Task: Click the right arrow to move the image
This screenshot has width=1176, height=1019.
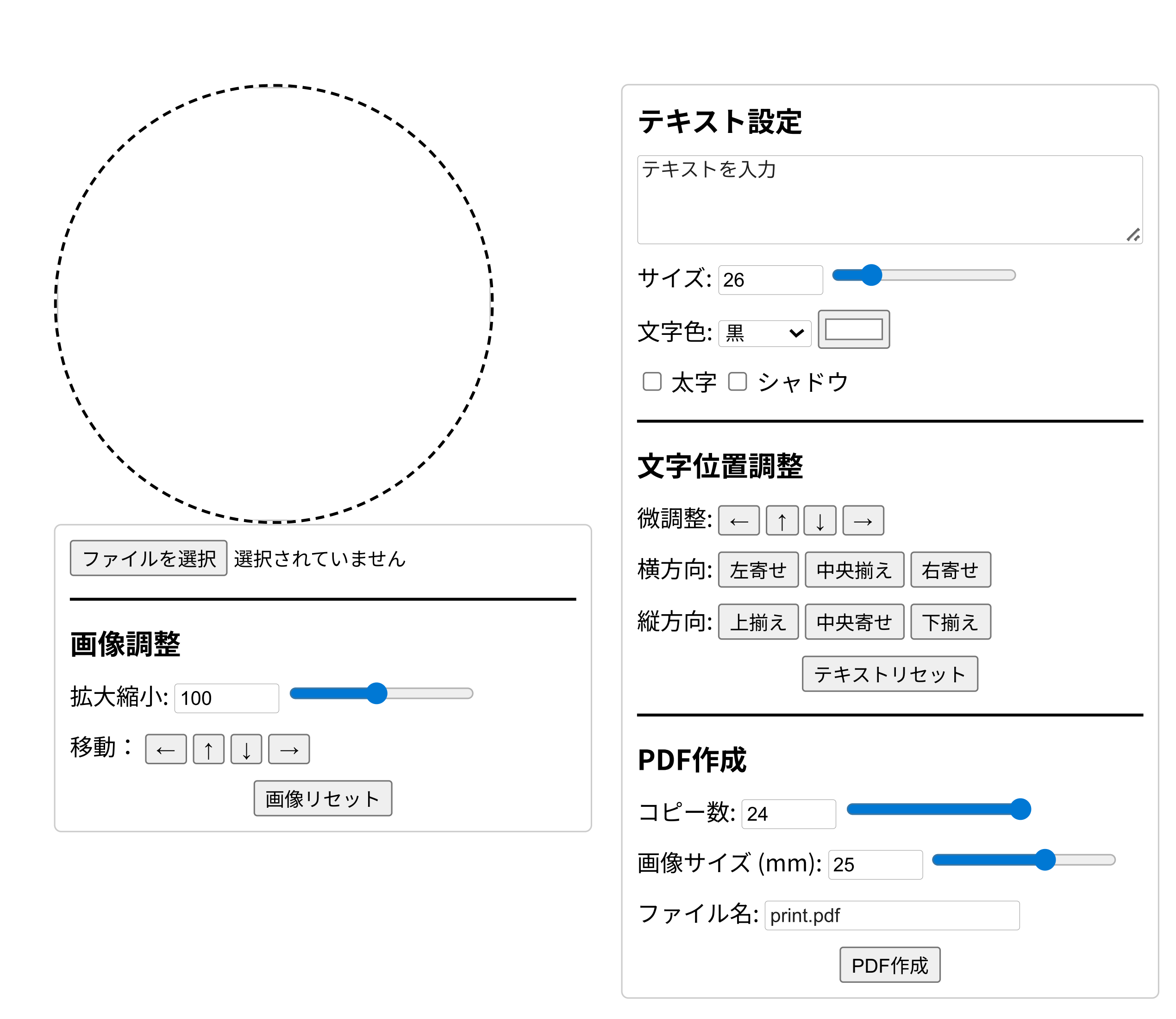Action: click(x=289, y=749)
